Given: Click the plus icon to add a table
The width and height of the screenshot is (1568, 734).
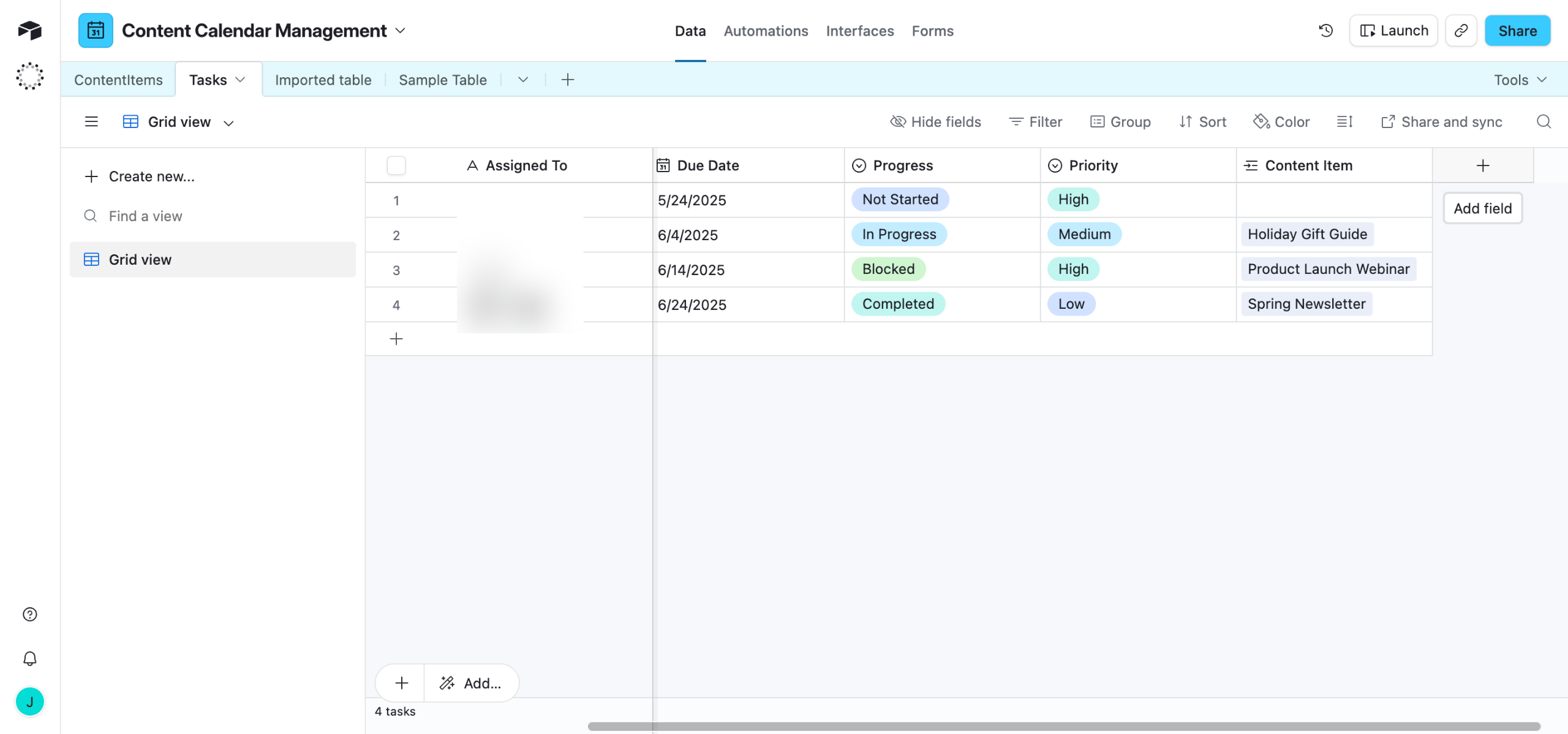Looking at the screenshot, I should (567, 80).
